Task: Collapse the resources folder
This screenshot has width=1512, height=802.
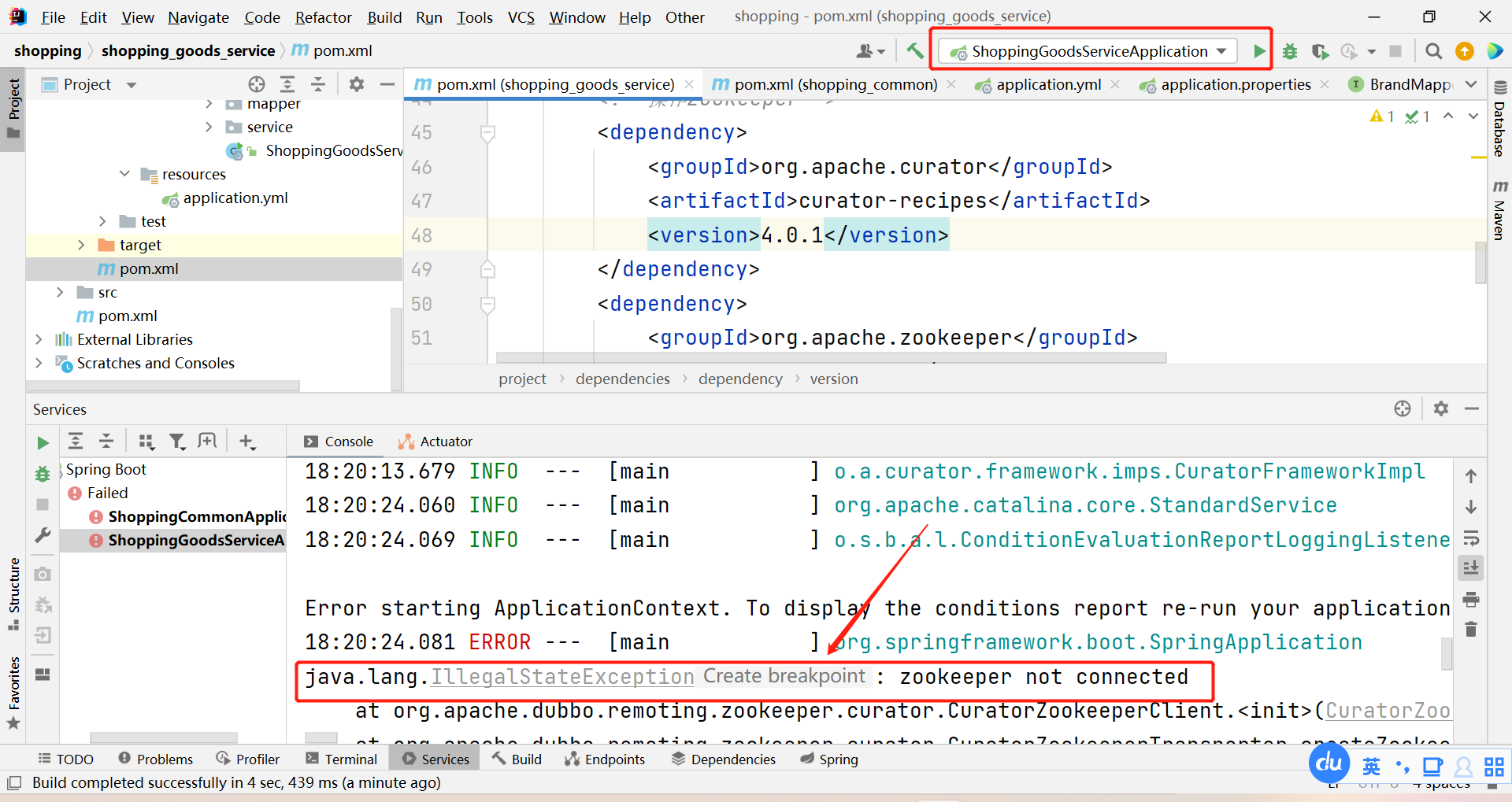Action: point(124,173)
